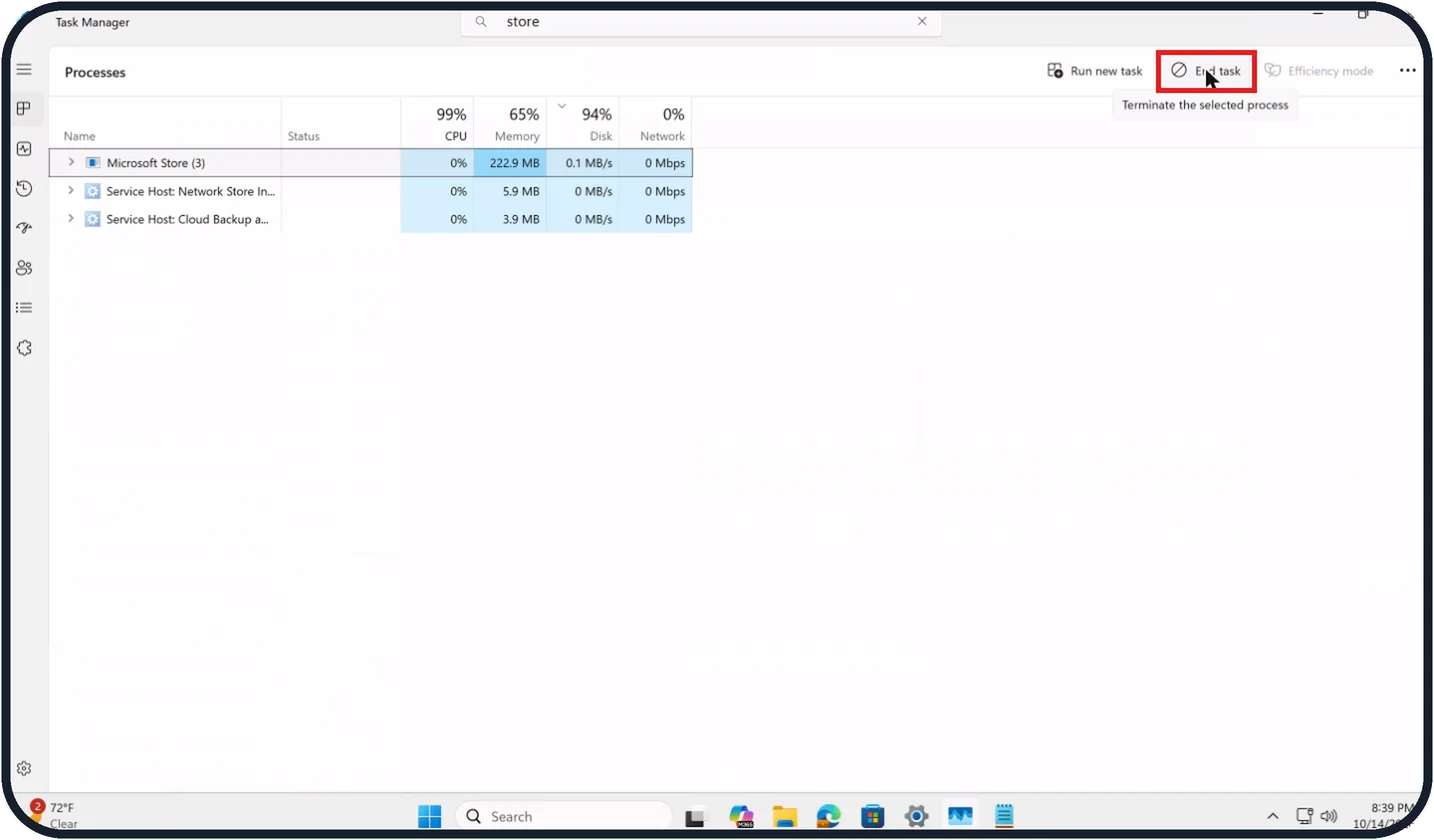Screen dimensions: 1434x840
Task: Click the 0.1 MB/s disk cell
Action: click(x=583, y=162)
